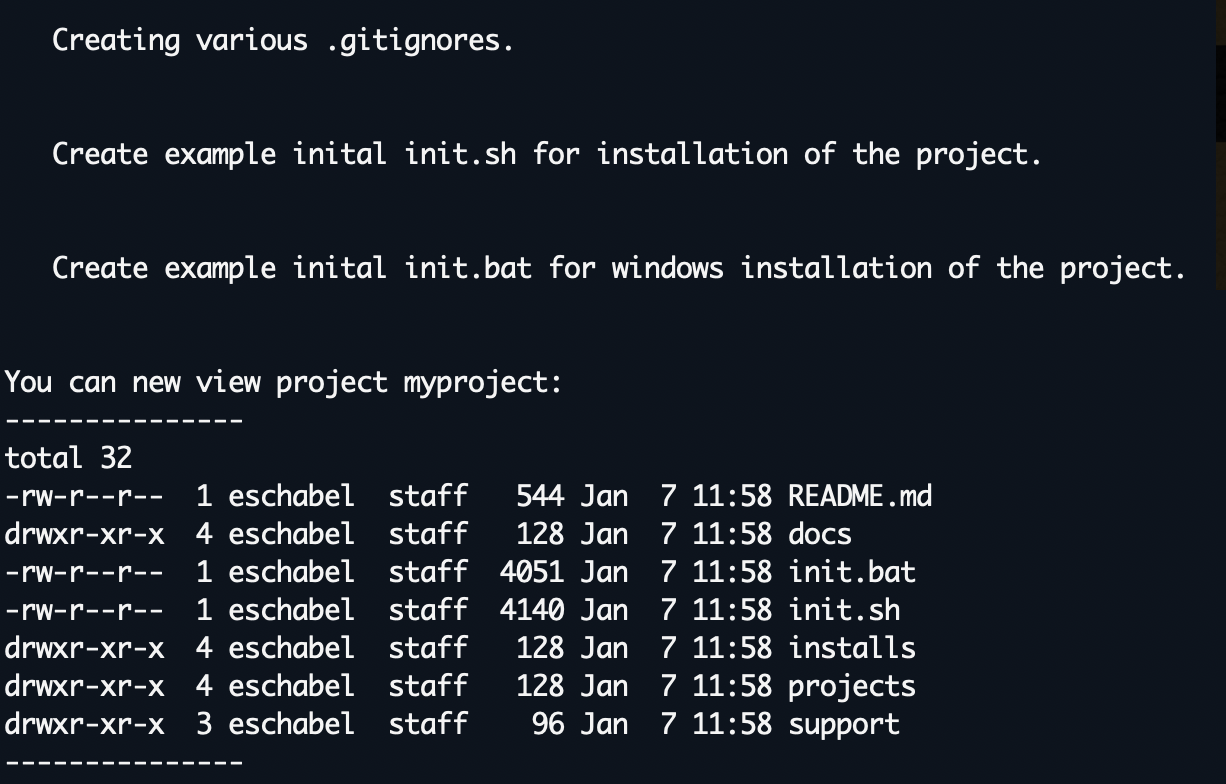
Task: Click the size 96 in support row
Action: coord(548,724)
